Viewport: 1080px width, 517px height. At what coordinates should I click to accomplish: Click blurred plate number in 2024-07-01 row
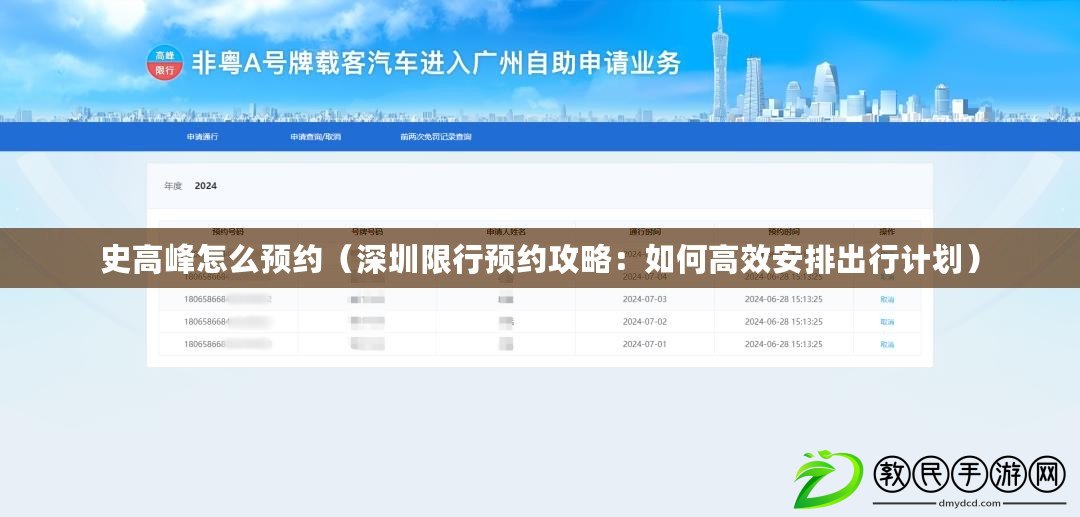coord(367,344)
